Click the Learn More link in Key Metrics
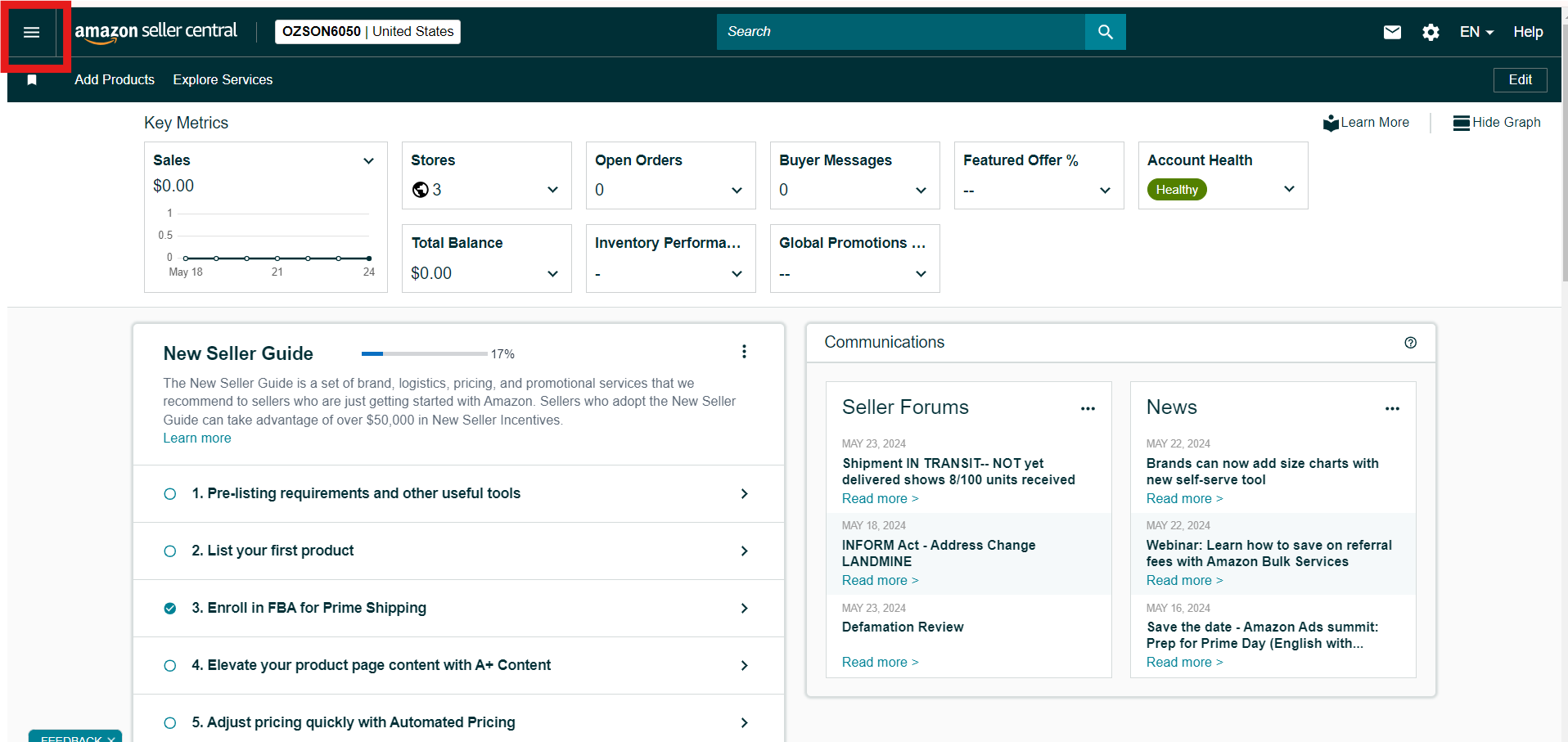 point(1375,123)
